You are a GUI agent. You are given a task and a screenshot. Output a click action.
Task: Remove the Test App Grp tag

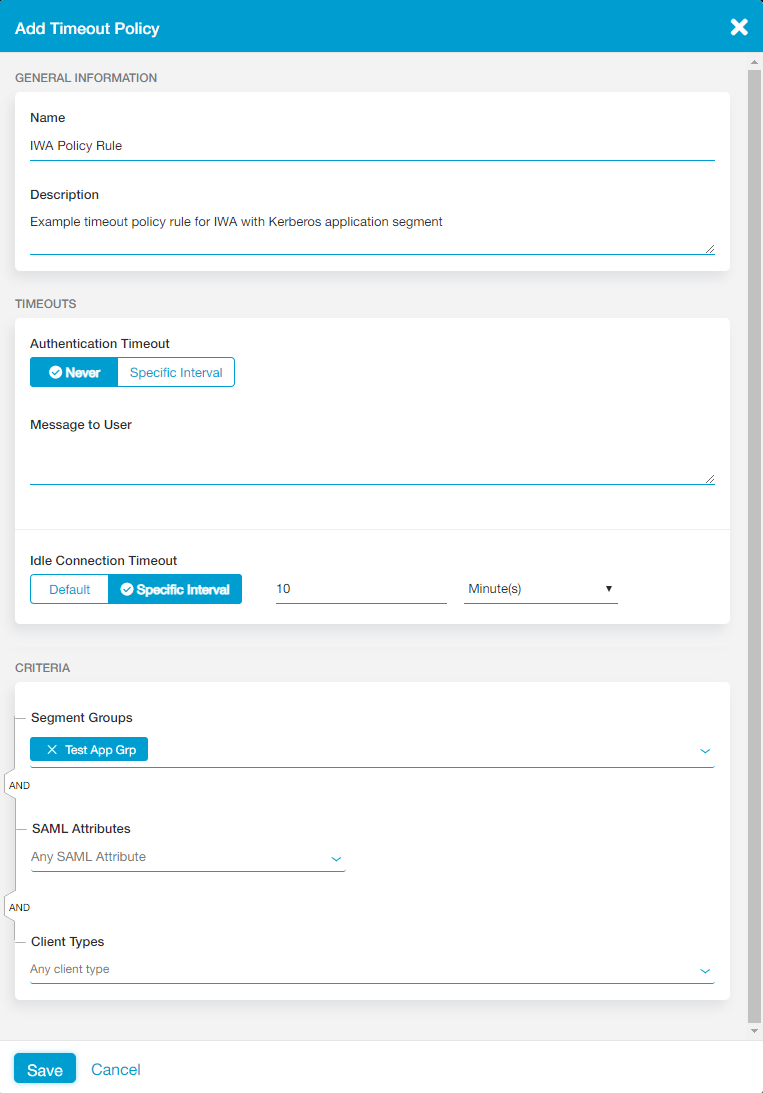click(52, 750)
